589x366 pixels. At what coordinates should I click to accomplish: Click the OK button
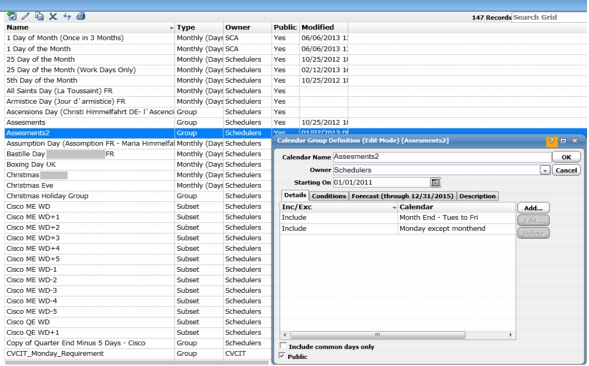566,157
